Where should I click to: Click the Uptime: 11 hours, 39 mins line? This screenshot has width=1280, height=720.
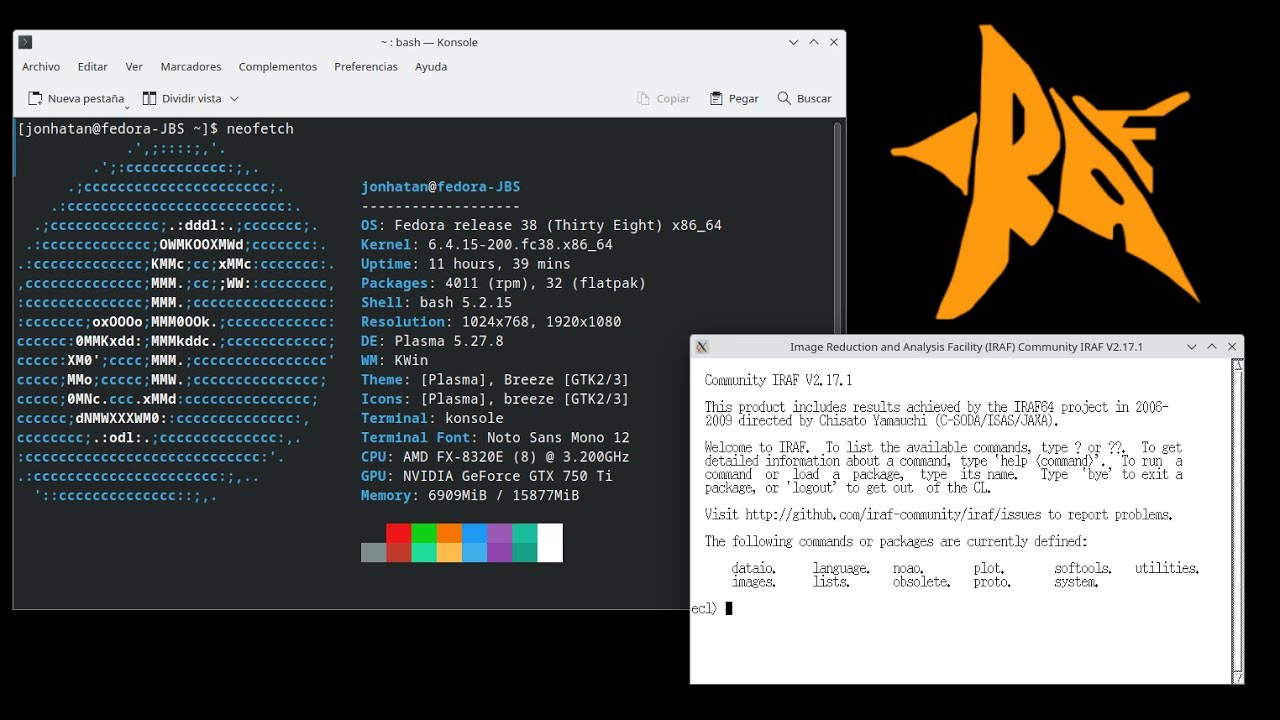(466, 264)
